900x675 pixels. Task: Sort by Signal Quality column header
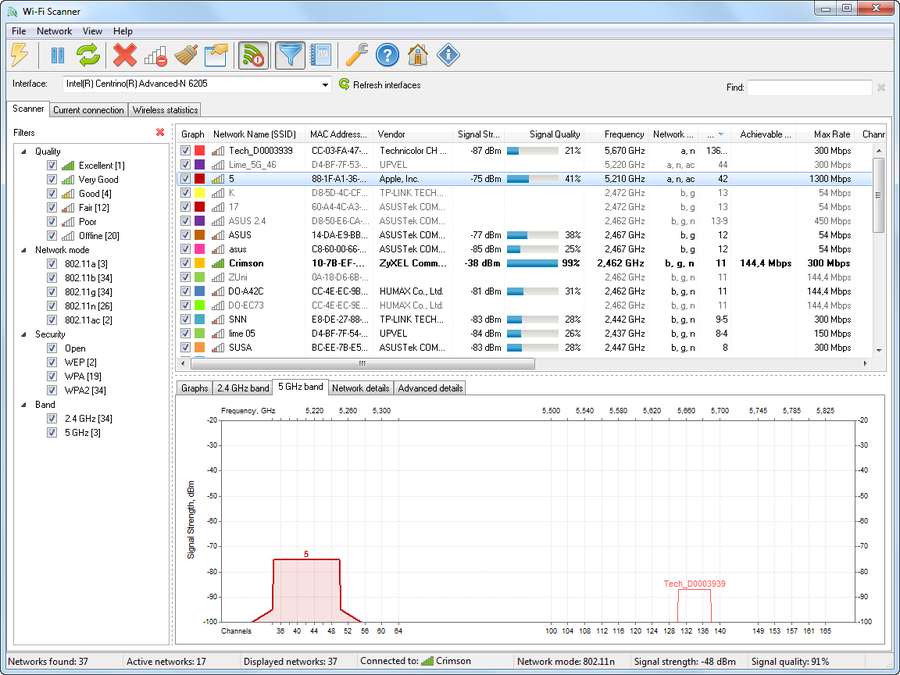tap(544, 134)
